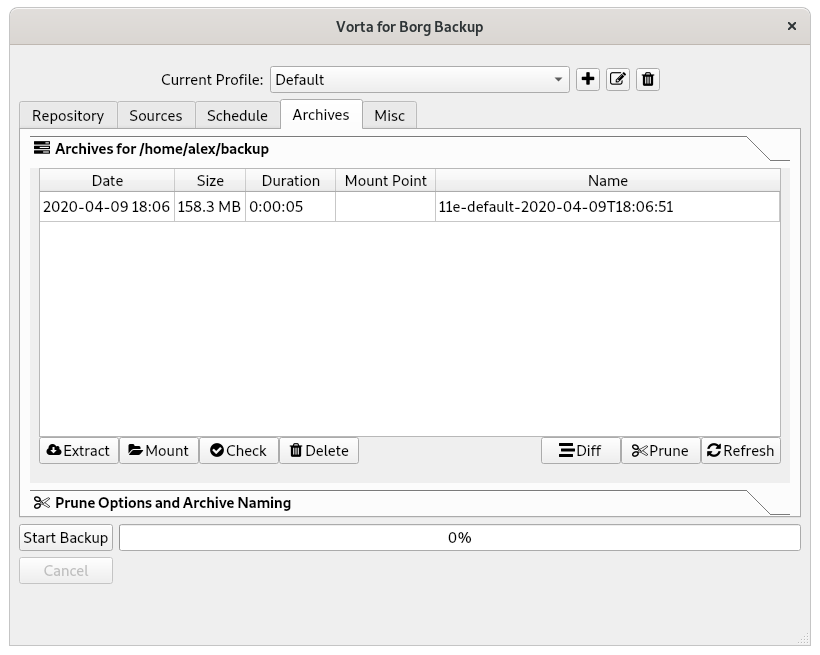Viewport: 820px width, 655px height.
Task: Refresh the archive list
Action: coord(740,451)
